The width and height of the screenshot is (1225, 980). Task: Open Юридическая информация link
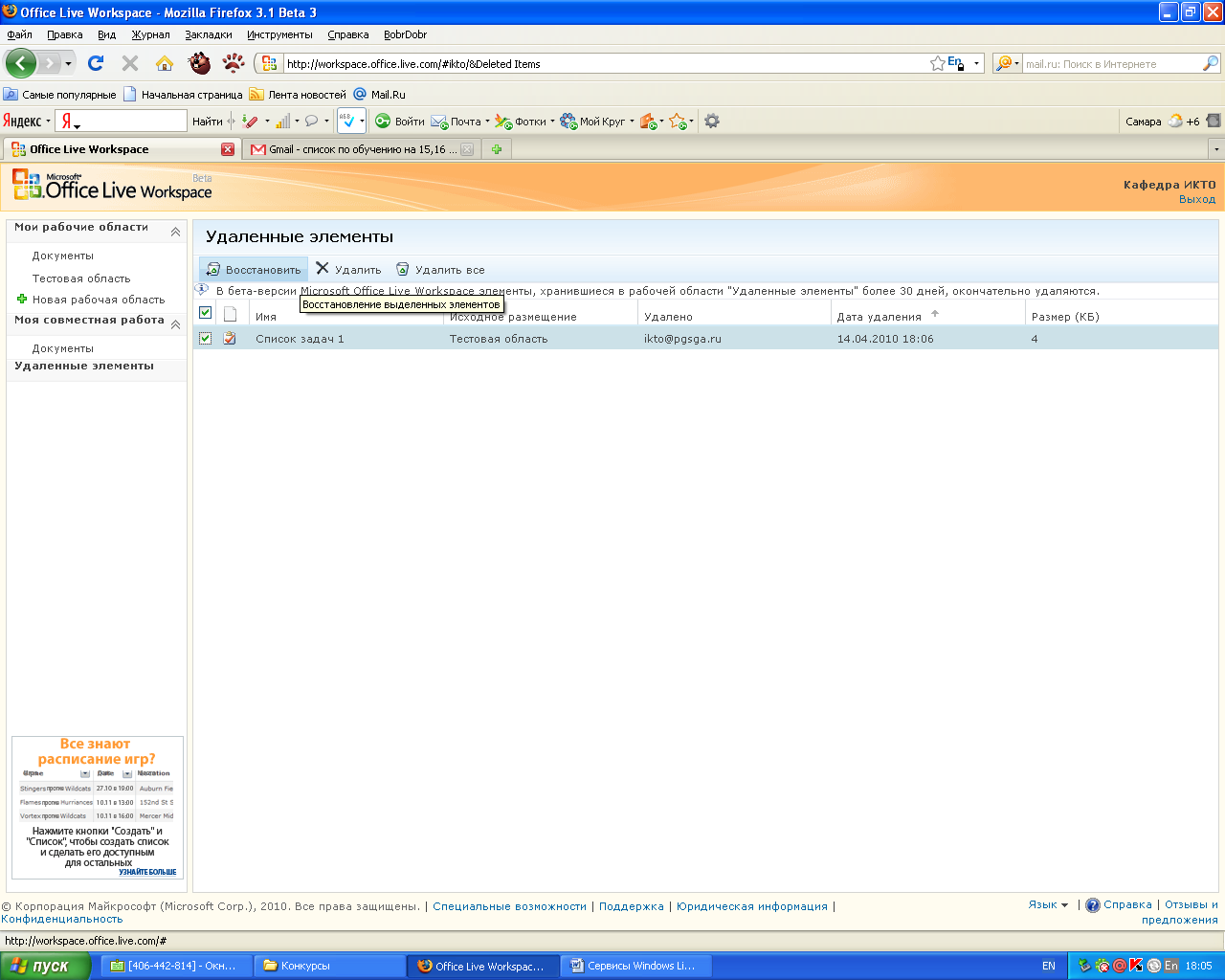tap(752, 906)
